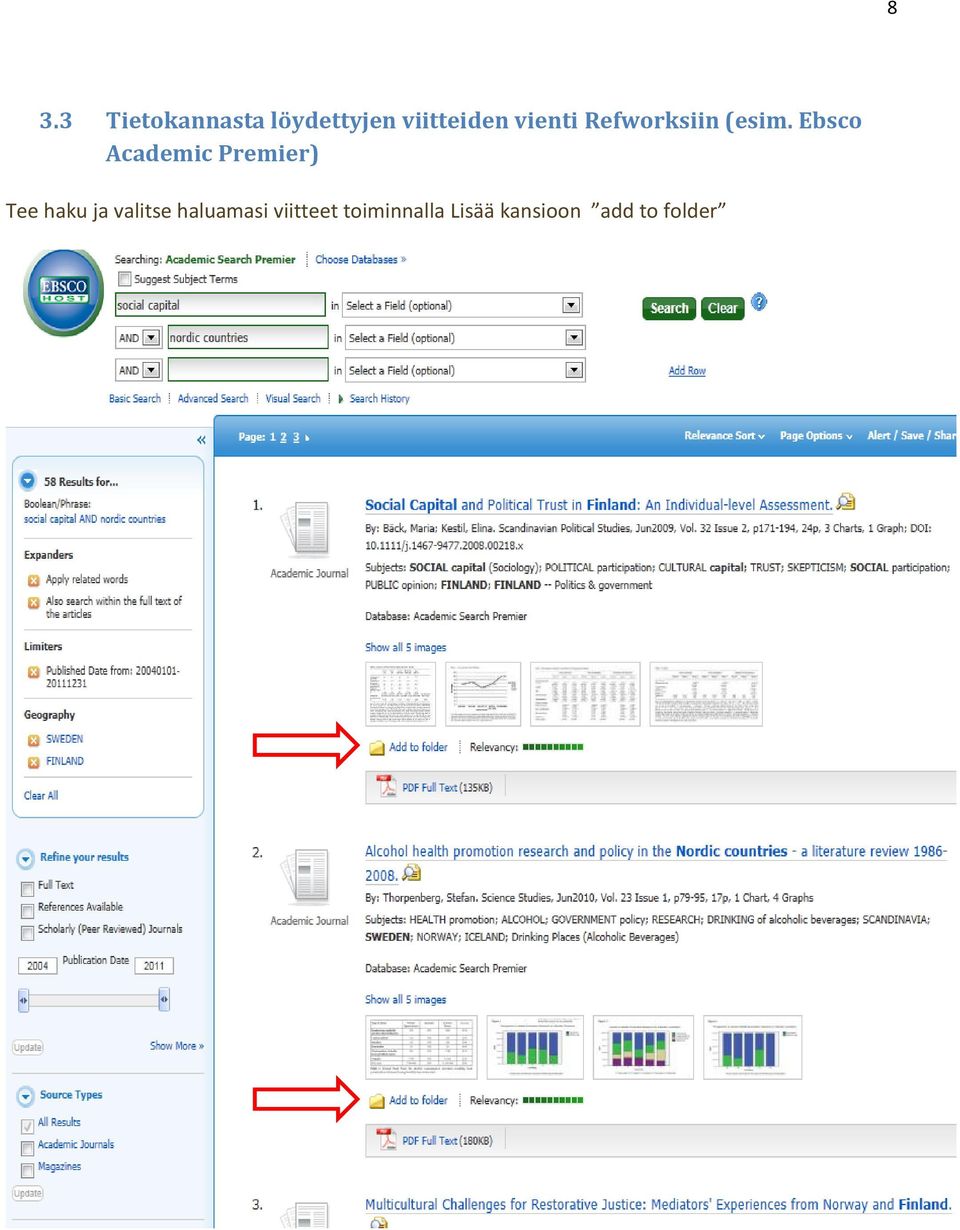
Task: Click the green Clear button
Action: click(x=722, y=308)
